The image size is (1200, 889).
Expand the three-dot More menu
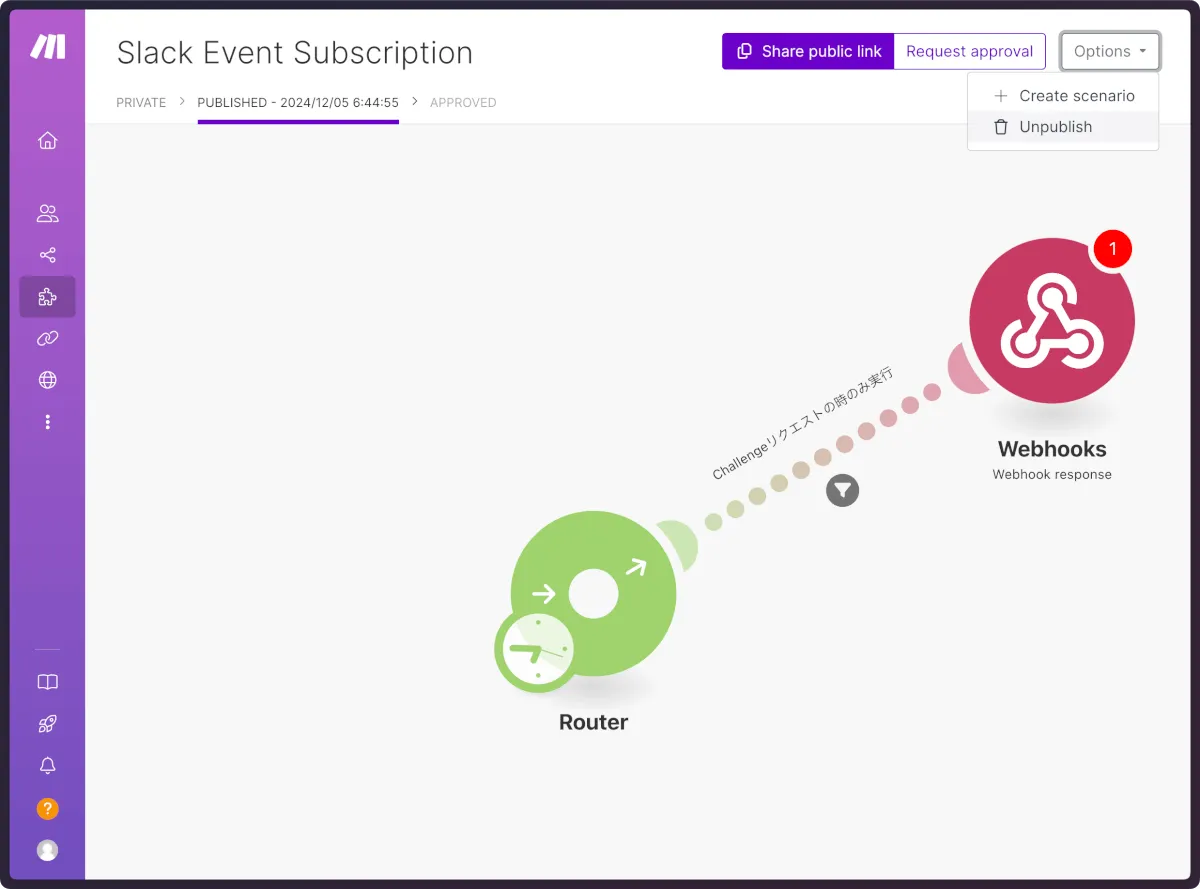tap(47, 422)
